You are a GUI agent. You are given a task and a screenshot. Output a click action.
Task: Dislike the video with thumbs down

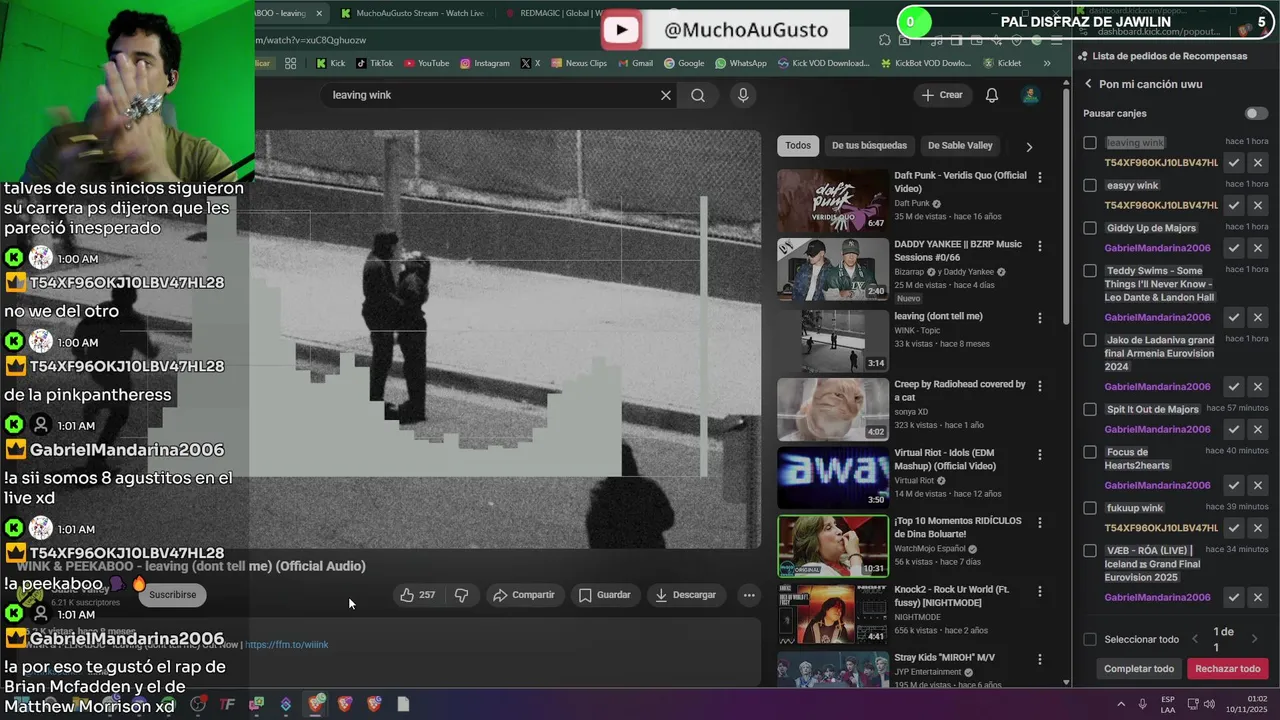pos(461,595)
